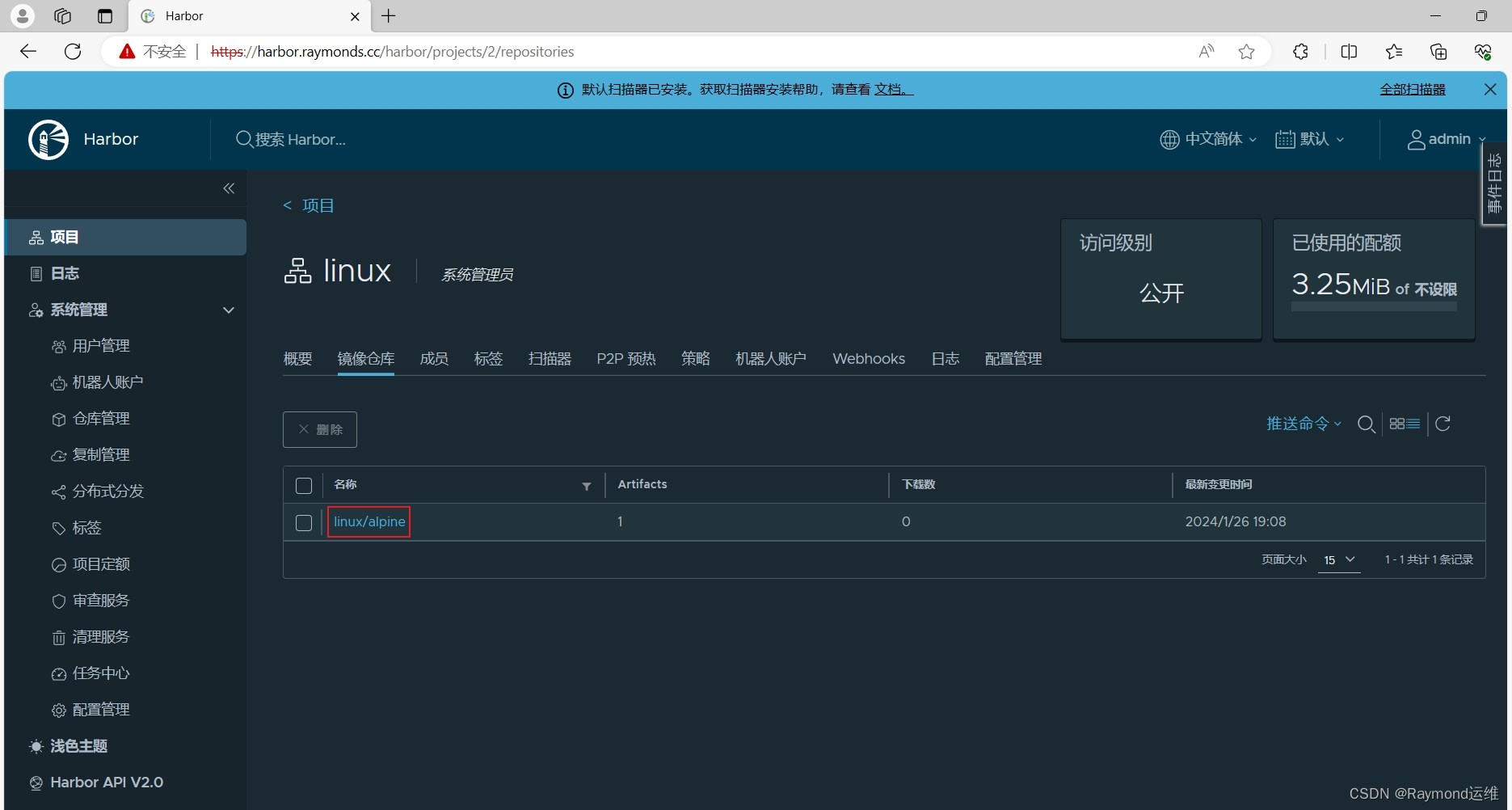The width and height of the screenshot is (1512, 810).
Task: Click 全部扫描器 link in banner
Action: click(x=1413, y=90)
